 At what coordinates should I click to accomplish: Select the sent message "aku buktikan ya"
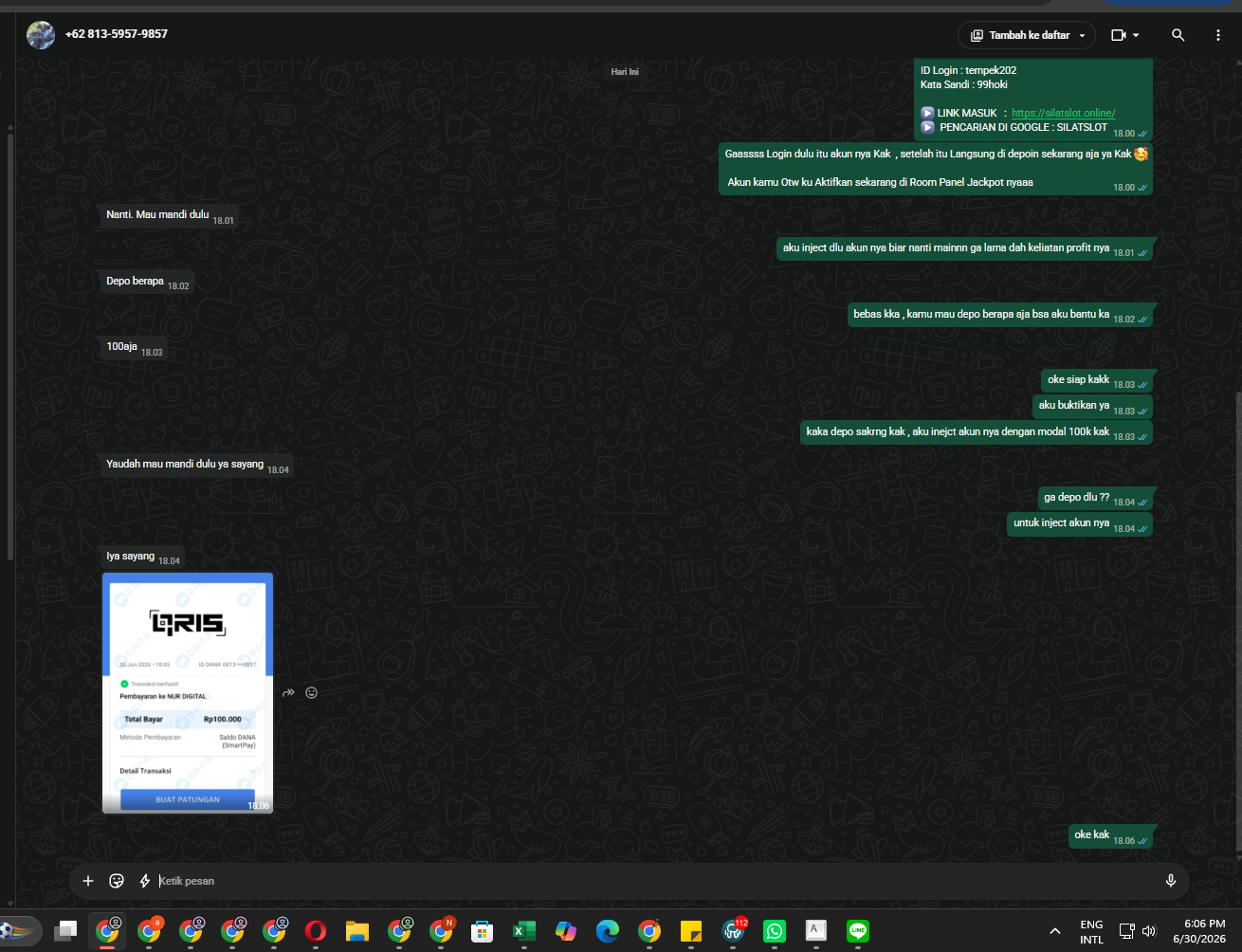[x=1092, y=406]
